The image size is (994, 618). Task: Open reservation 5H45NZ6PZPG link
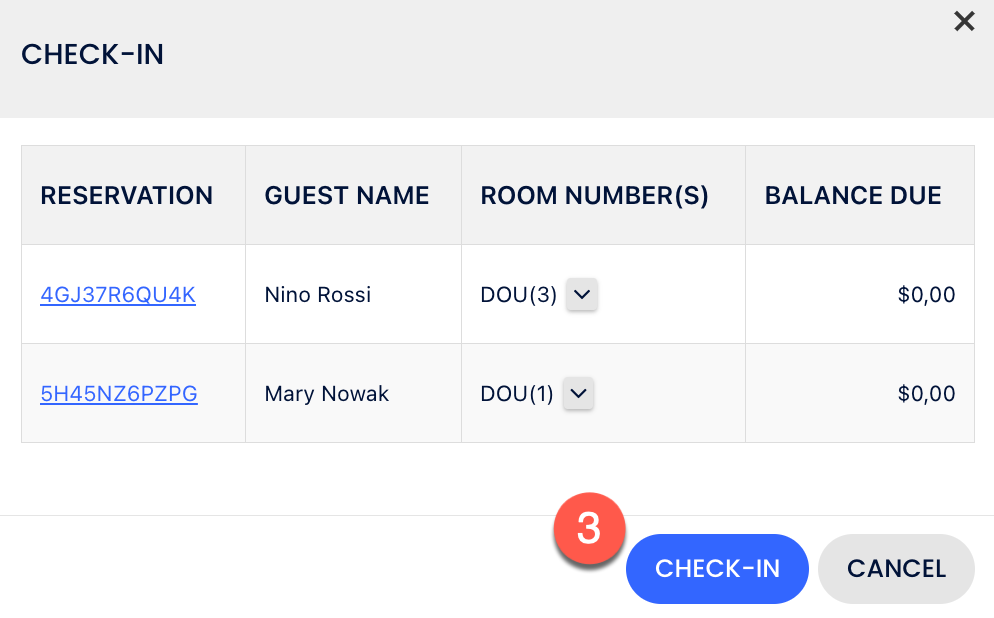tap(119, 394)
